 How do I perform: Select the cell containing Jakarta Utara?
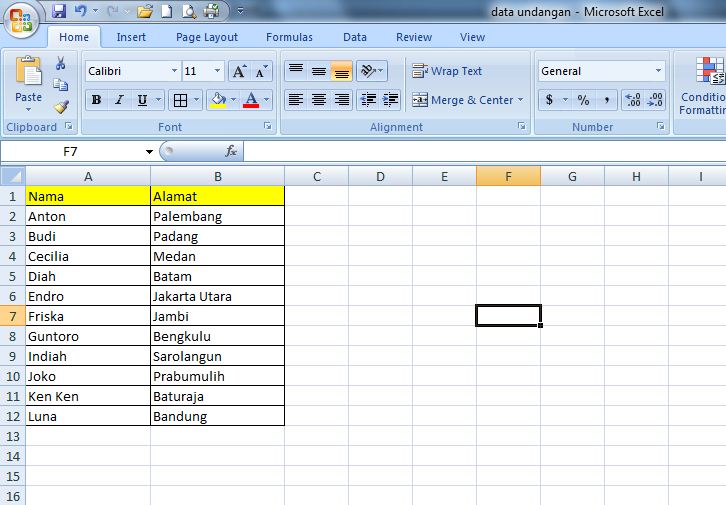pos(218,296)
